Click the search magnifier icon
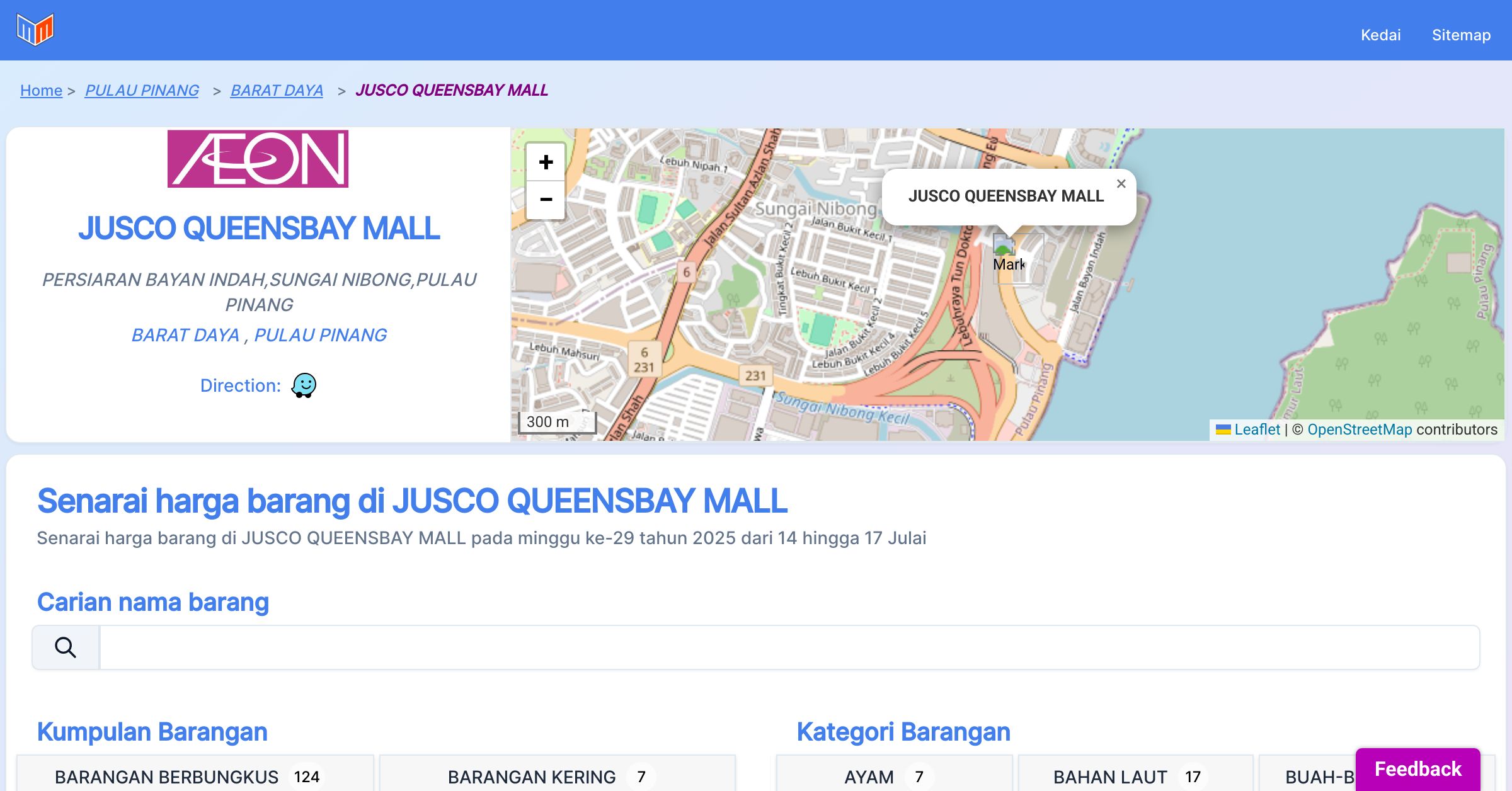Screen dimensions: 1512x791 pos(66,647)
